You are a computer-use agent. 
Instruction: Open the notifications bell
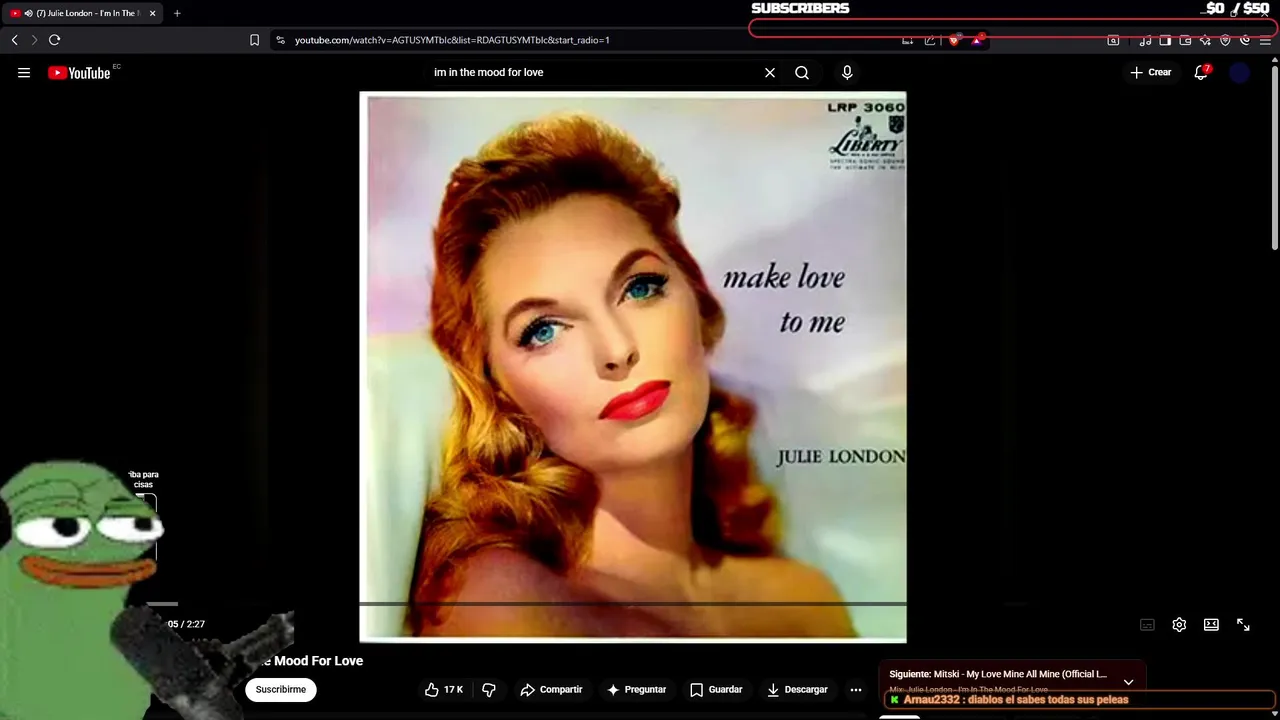coord(1201,72)
